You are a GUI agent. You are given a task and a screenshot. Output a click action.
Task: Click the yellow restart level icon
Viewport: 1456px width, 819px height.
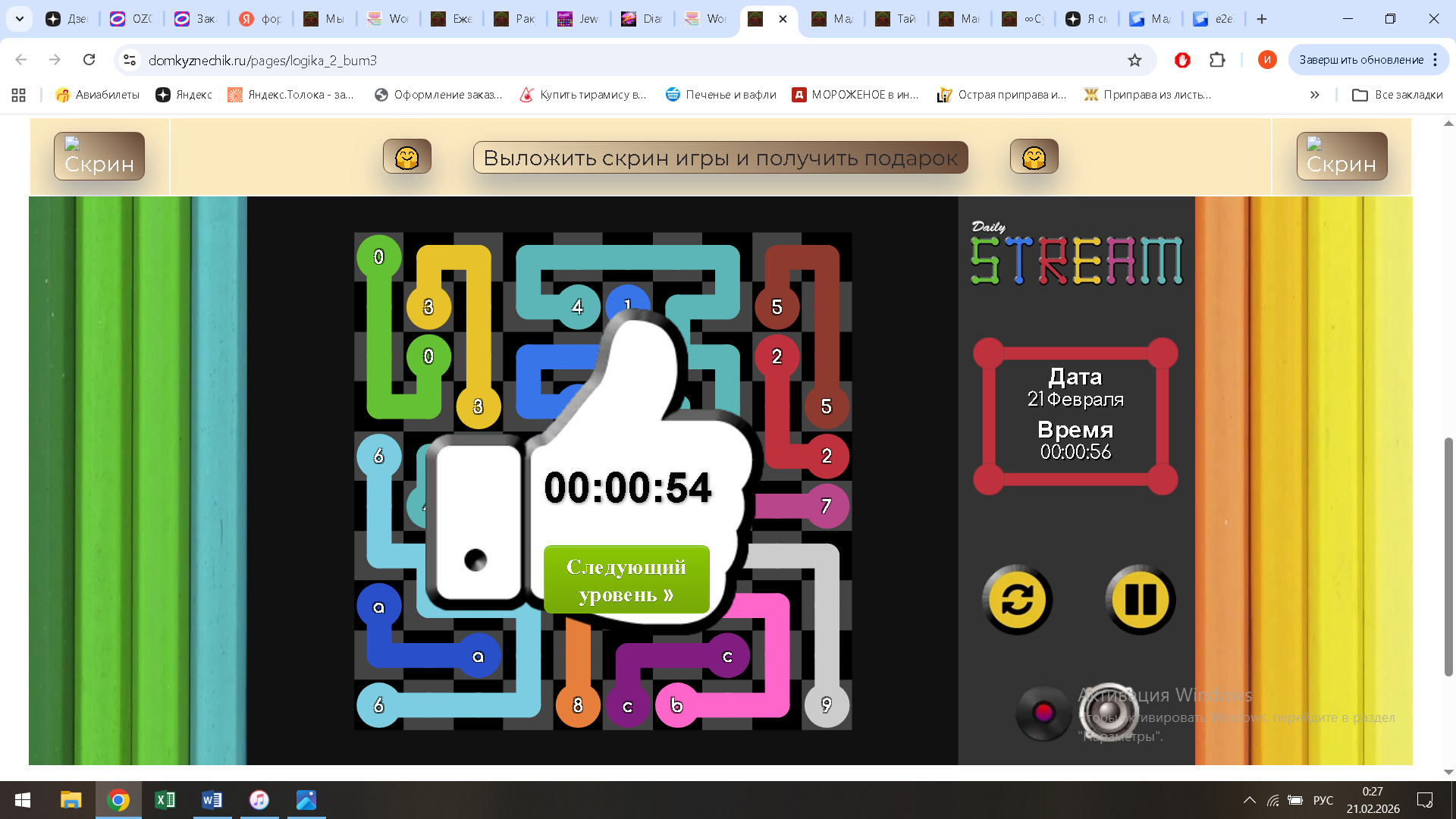pyautogui.click(x=1017, y=600)
